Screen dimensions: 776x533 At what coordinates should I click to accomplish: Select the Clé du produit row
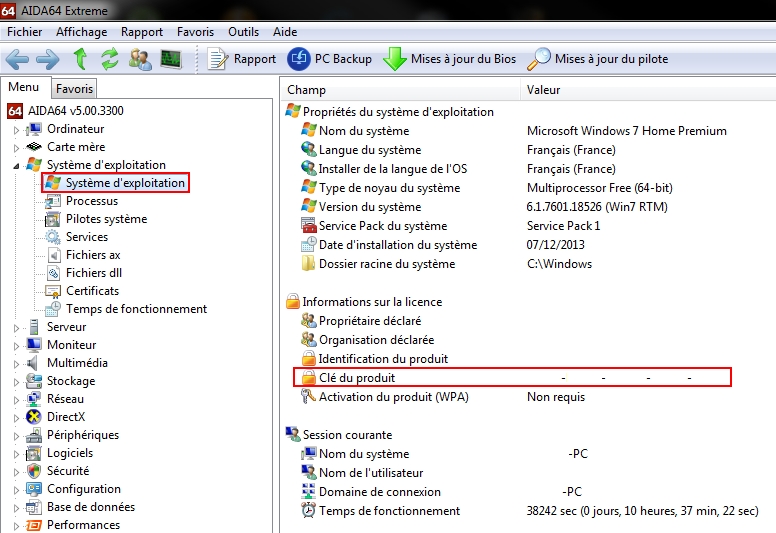[x=512, y=377]
